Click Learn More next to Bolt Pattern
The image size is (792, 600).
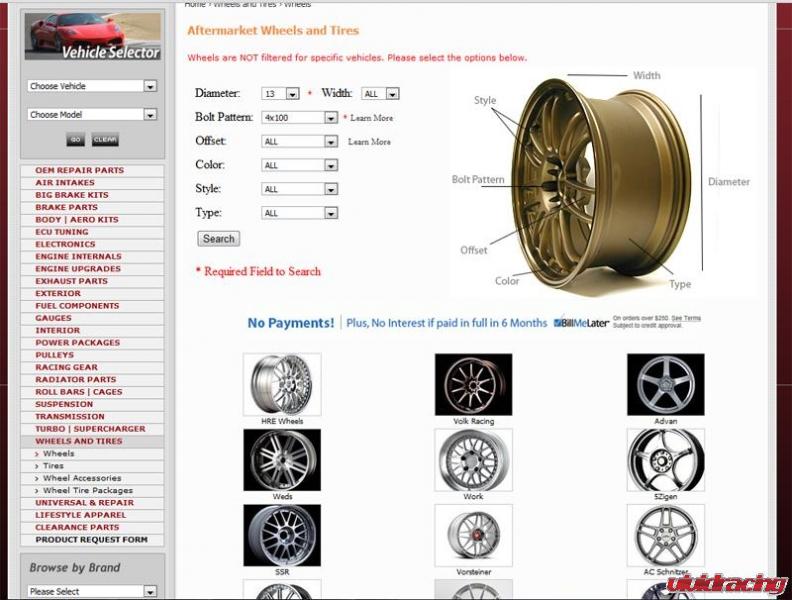pos(371,118)
